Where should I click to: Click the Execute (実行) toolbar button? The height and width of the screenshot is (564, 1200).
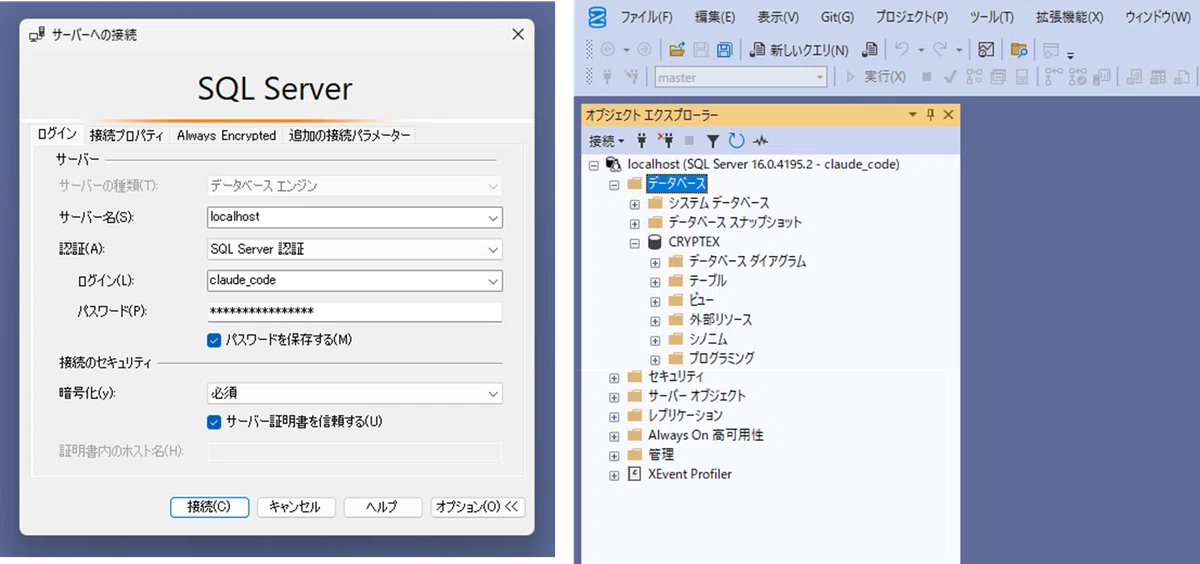pyautogui.click(x=876, y=77)
